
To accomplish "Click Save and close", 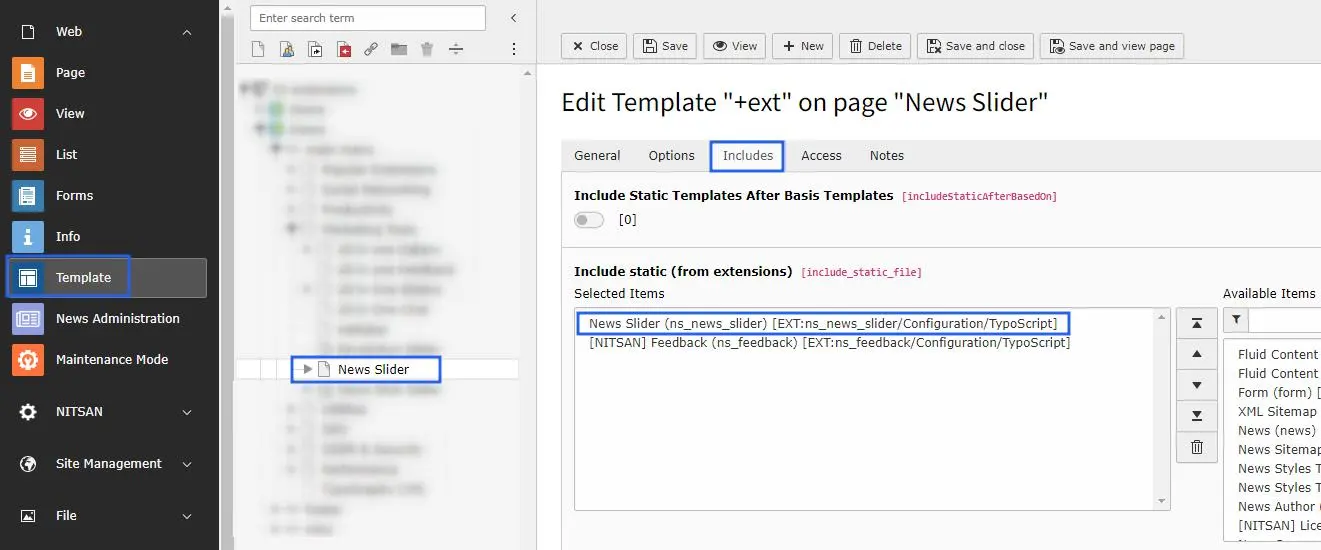I will (x=975, y=46).
